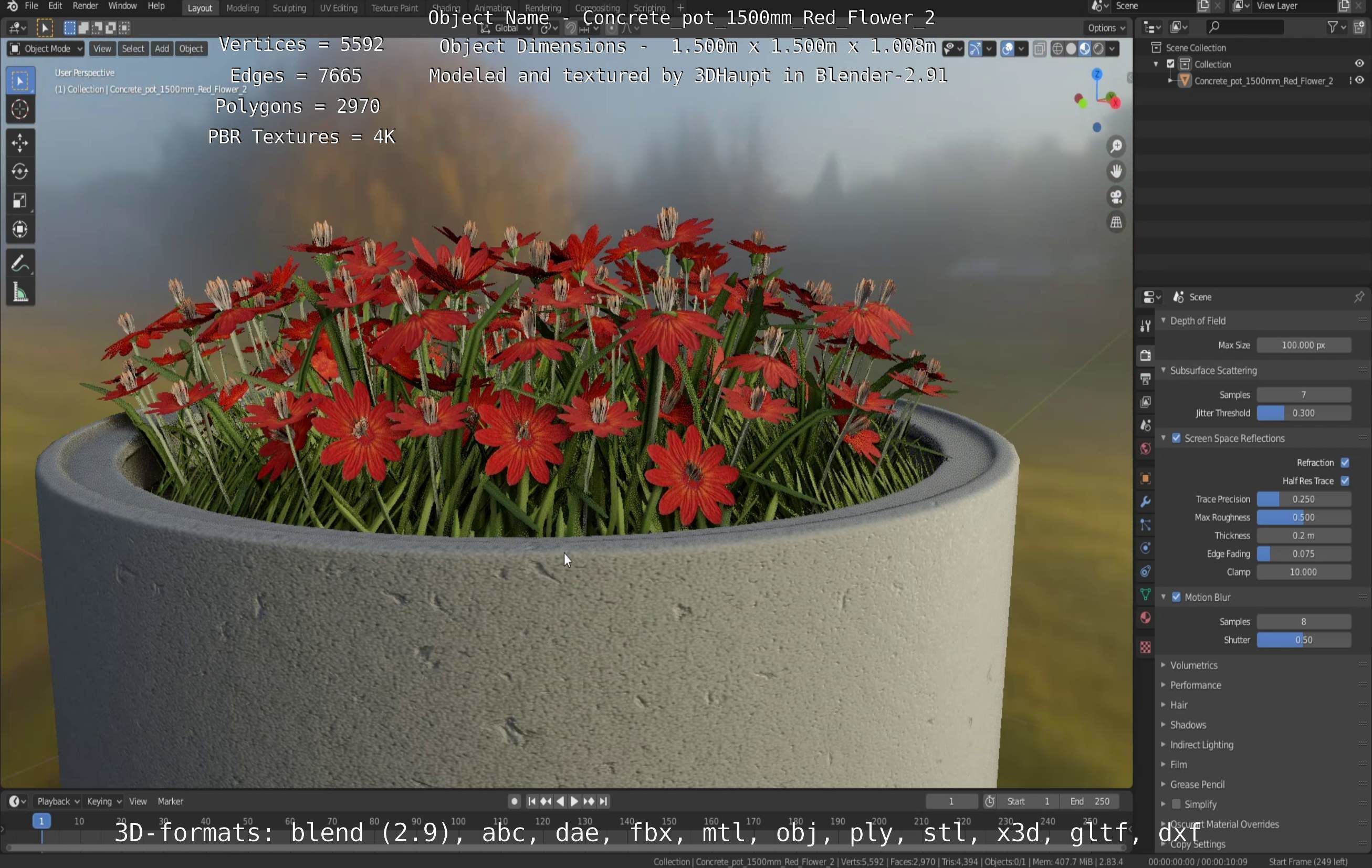Select the Annotate tool

pos(20,263)
